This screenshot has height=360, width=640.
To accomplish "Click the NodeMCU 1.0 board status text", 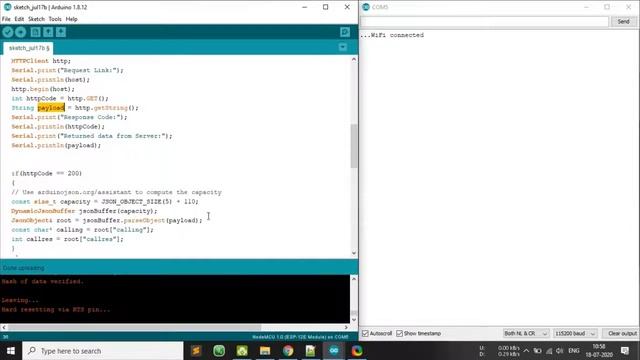I will 300,337.
